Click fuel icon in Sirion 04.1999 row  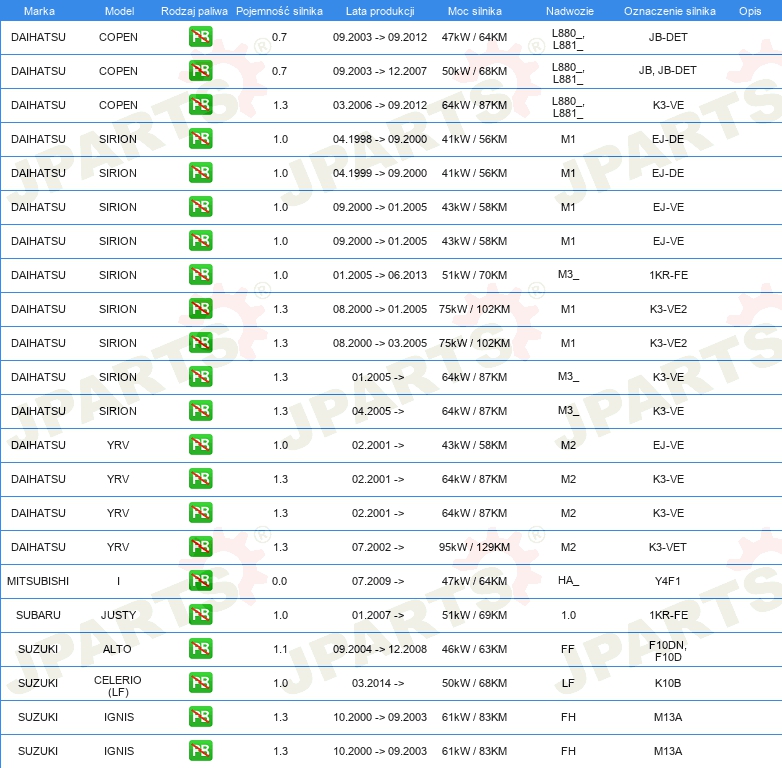pyautogui.click(x=200, y=173)
